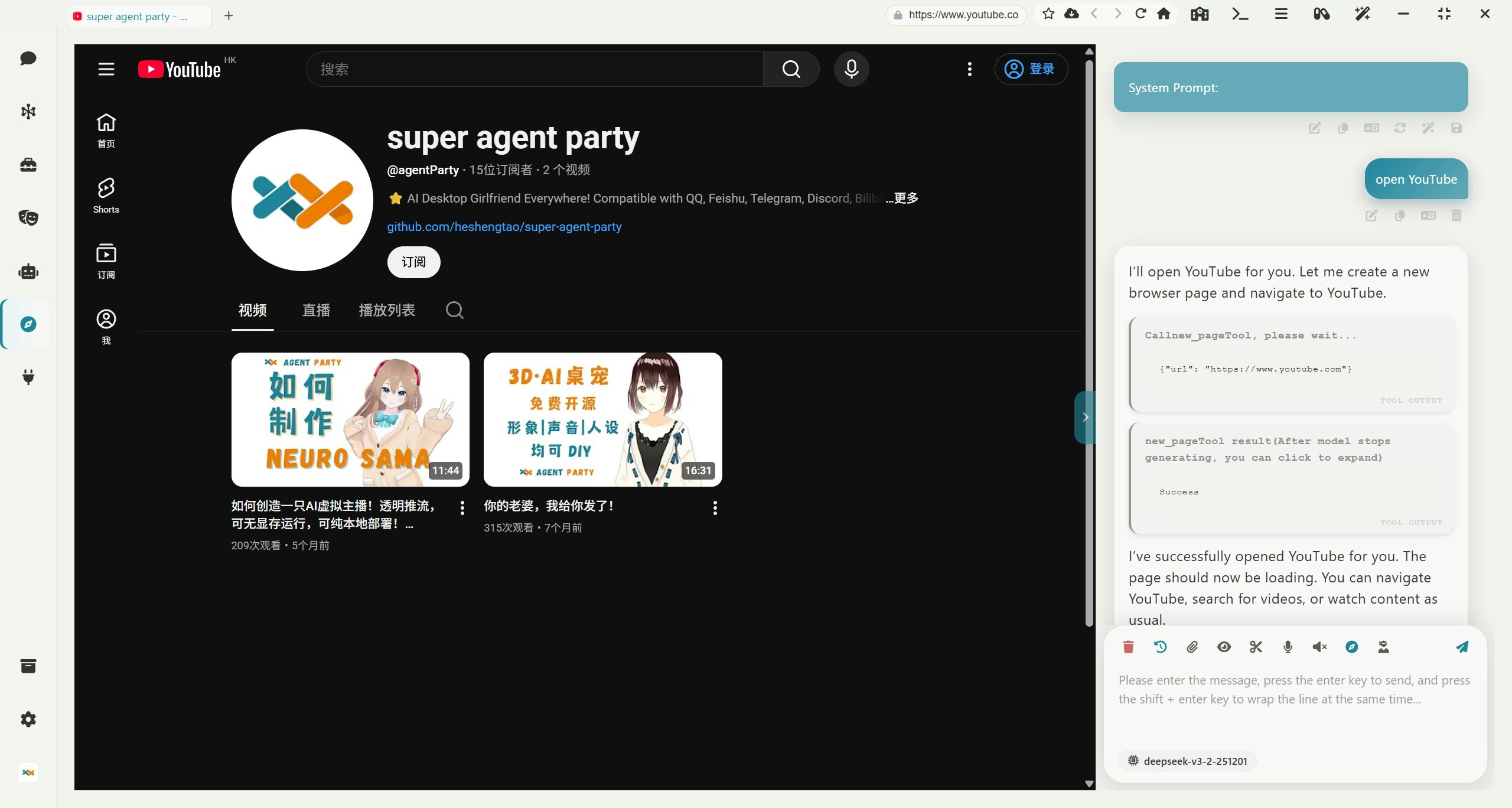Attach a file using the paperclip icon

[x=1191, y=647]
